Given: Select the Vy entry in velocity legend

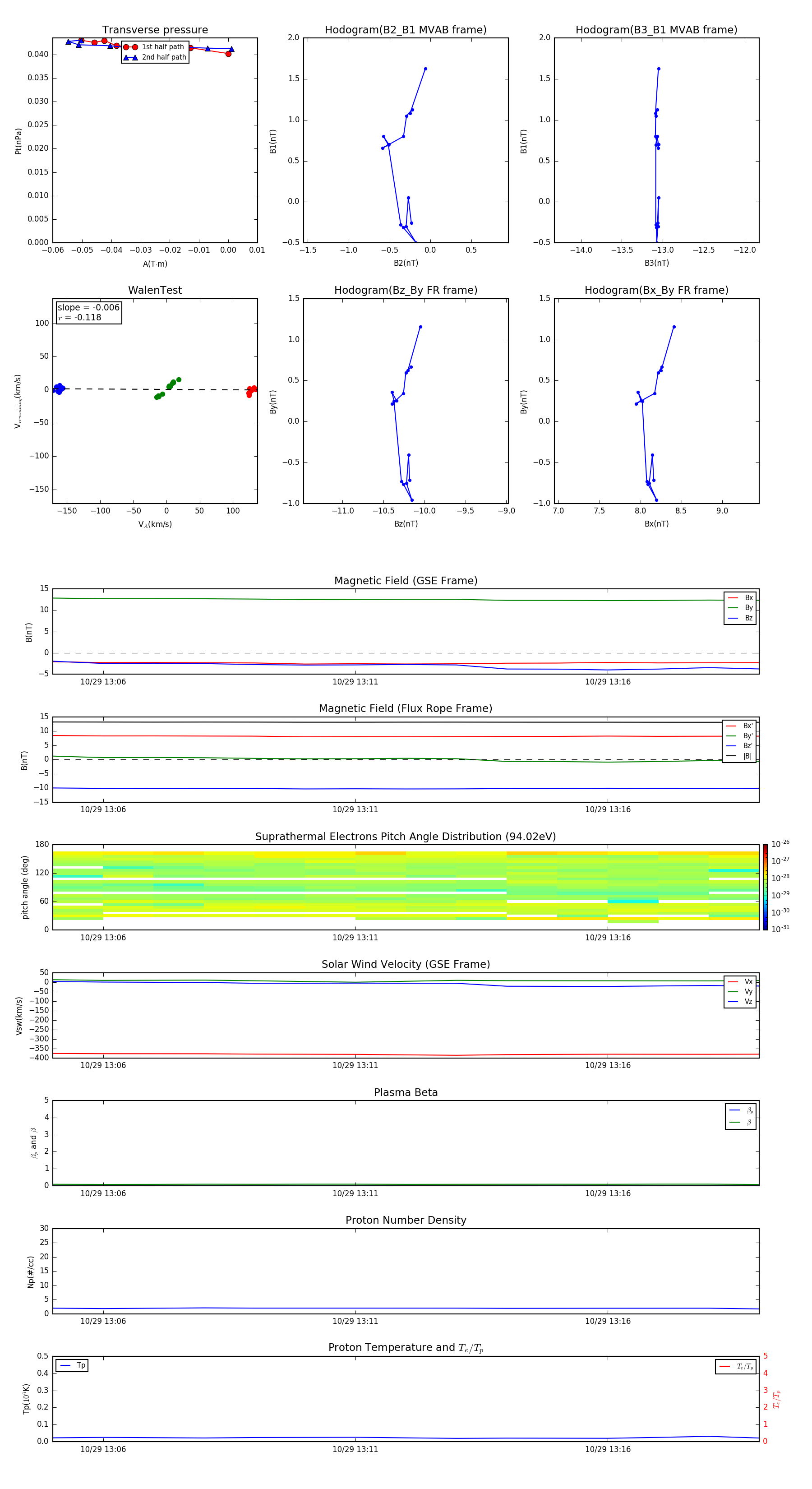Looking at the screenshot, I should coord(740,992).
